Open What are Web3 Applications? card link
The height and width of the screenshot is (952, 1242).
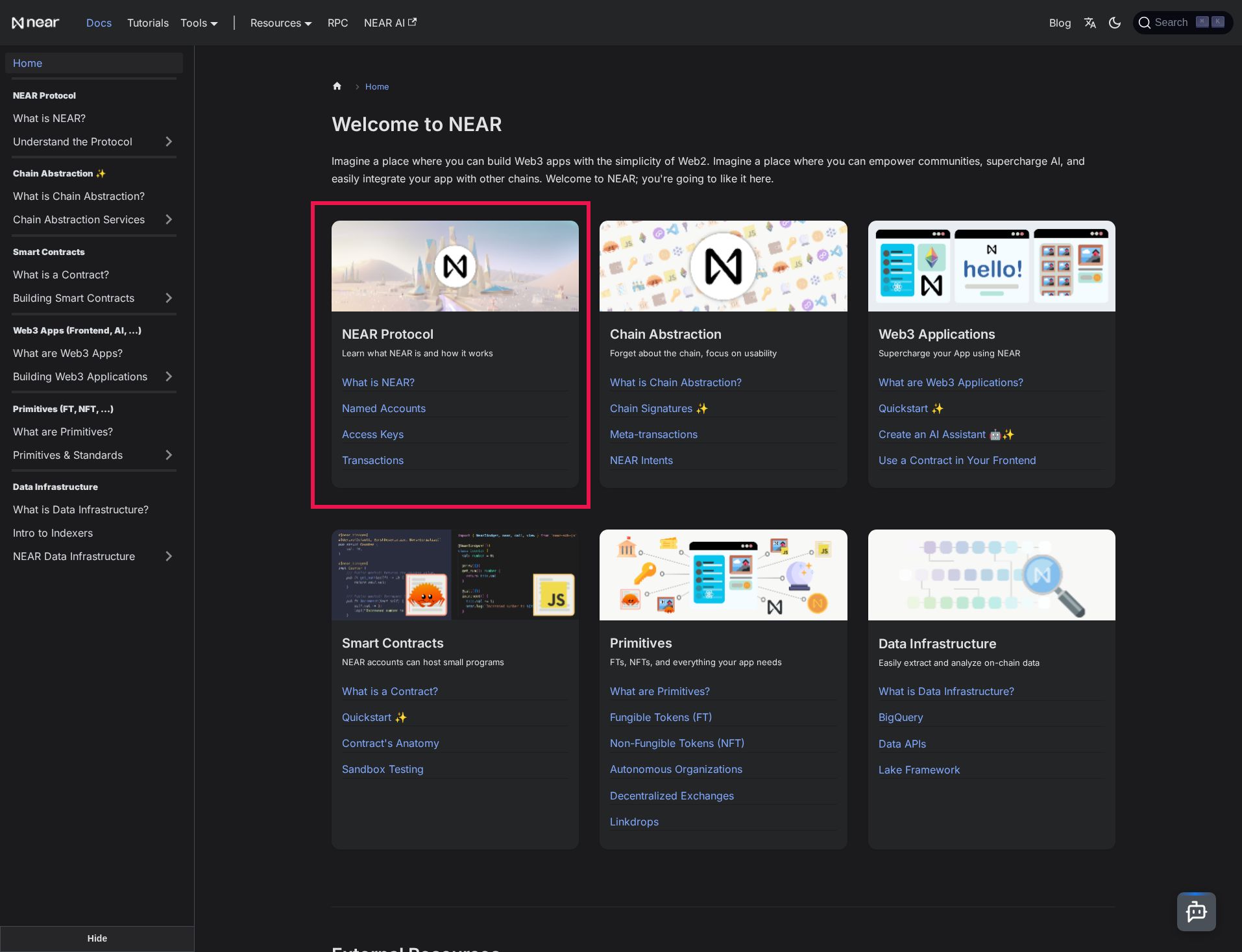coord(951,382)
